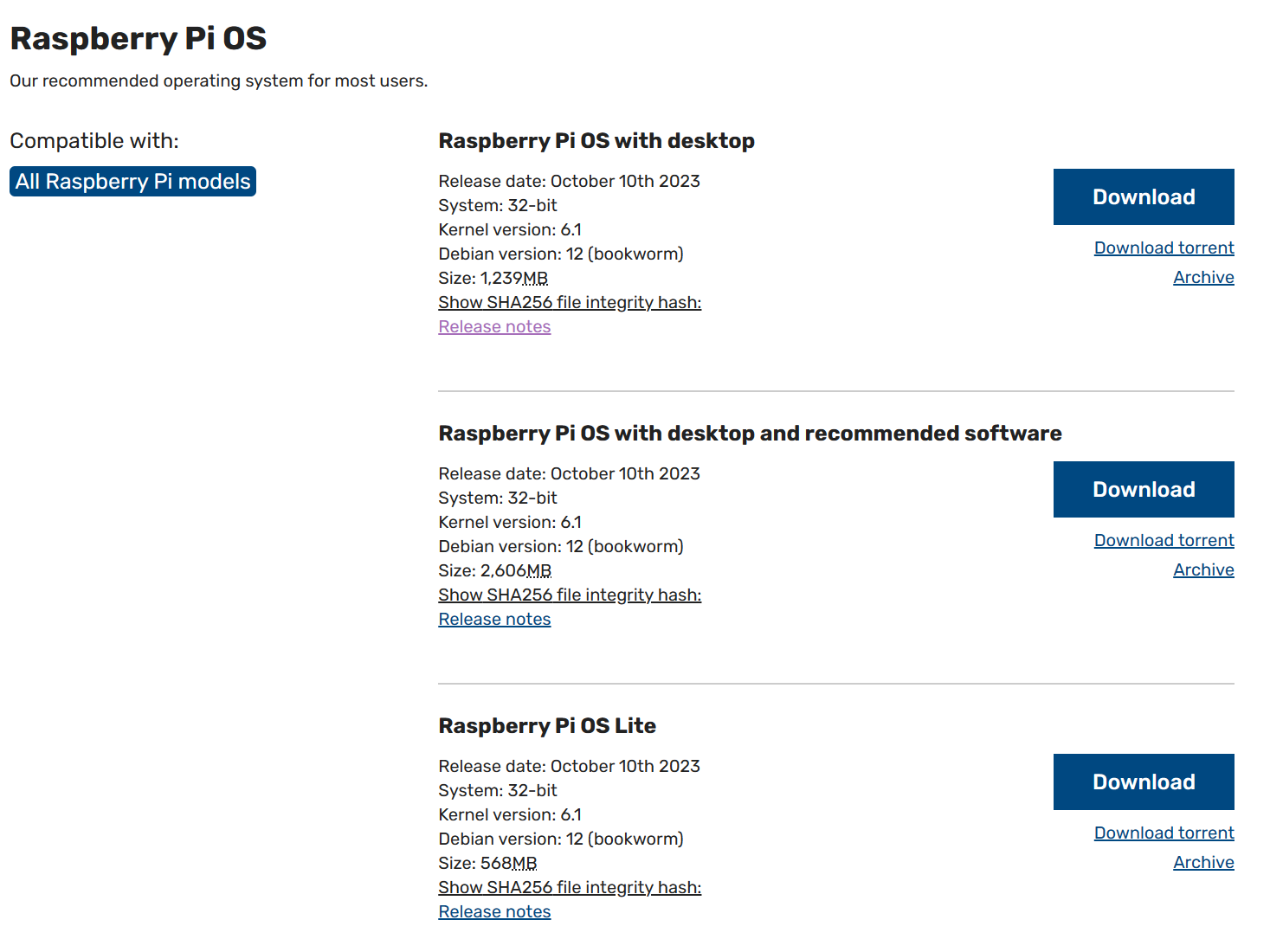This screenshot has width=1270, height=952.
Task: Click the Raspberry Pi OS Lite section title
Action: point(547,726)
